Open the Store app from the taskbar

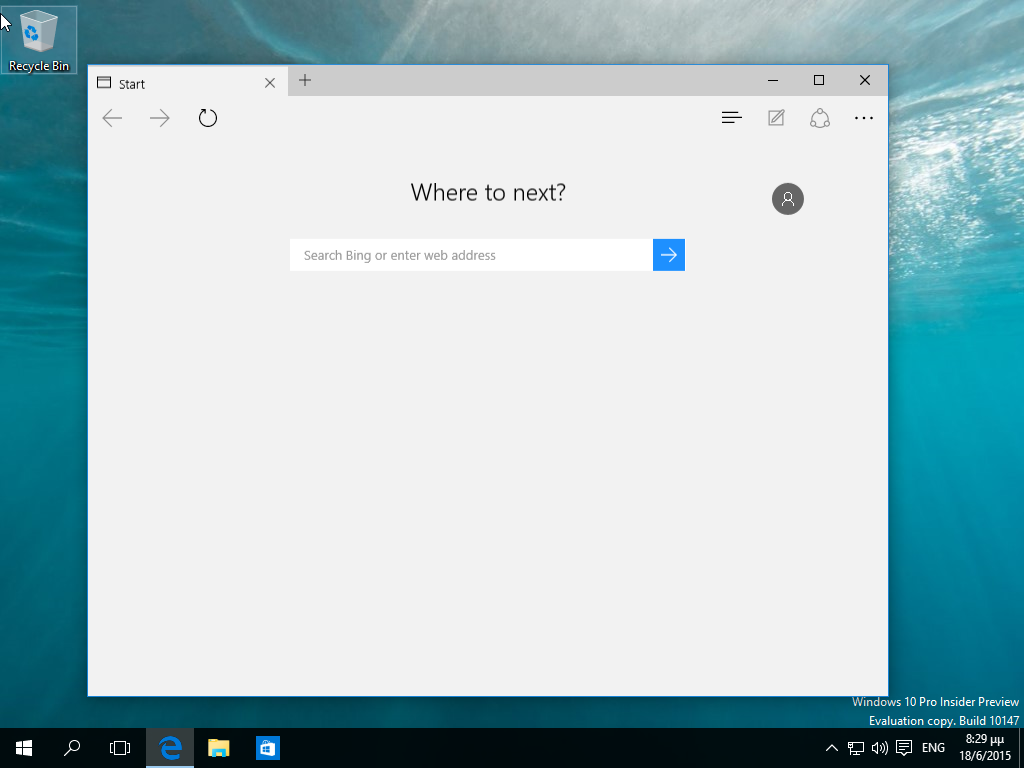point(267,748)
